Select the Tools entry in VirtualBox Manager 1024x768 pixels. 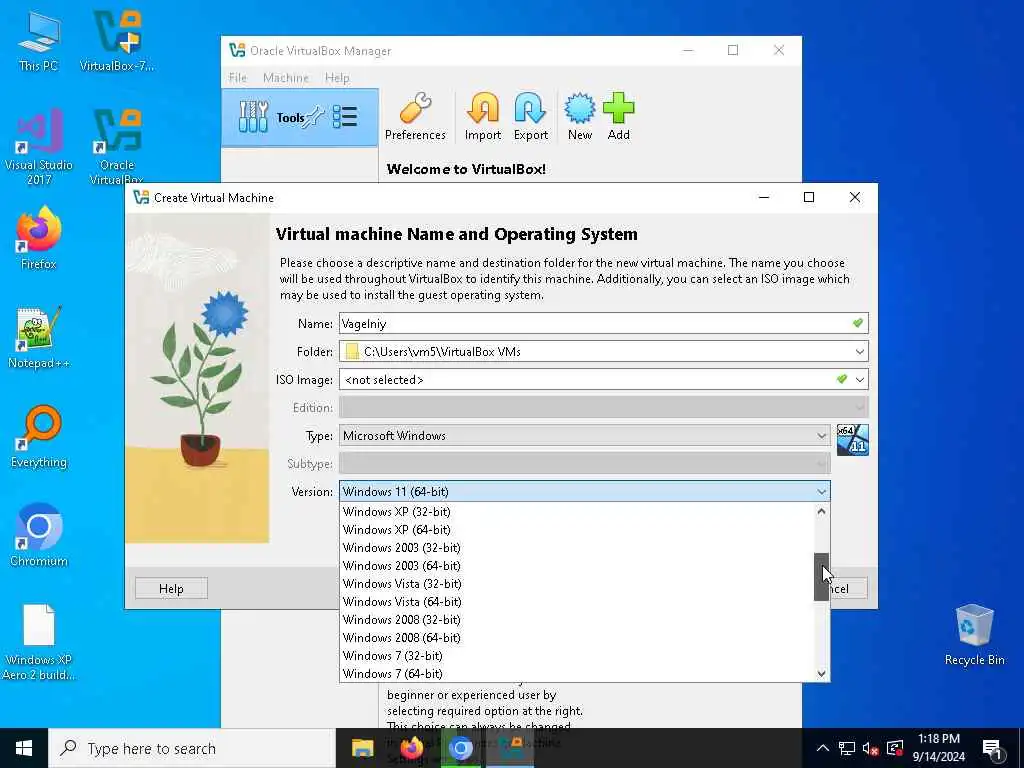click(300, 118)
